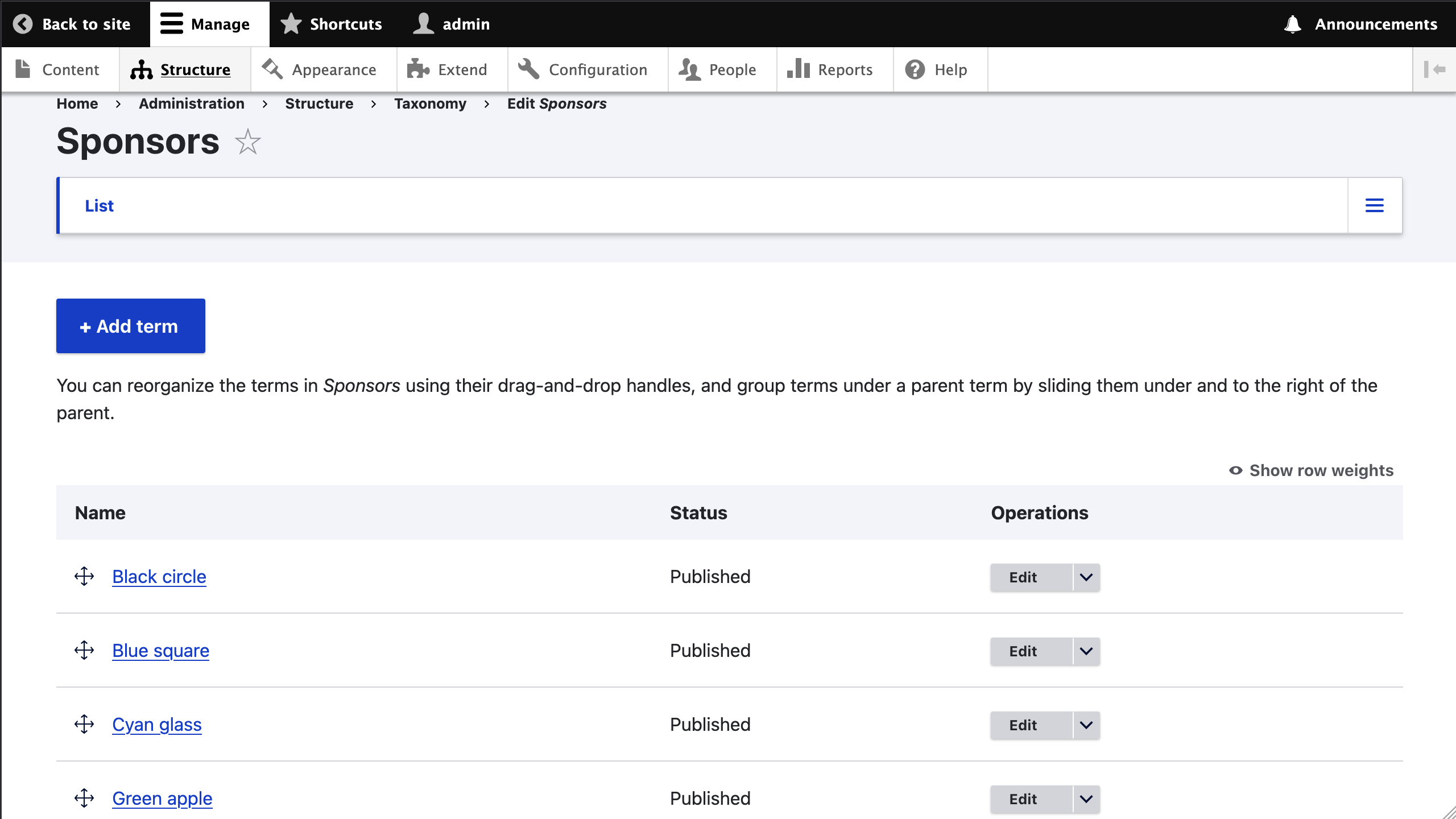Screen dimensions: 1456x819
Task: Go to Taxonomy in the breadcrumb
Action: 430,104
